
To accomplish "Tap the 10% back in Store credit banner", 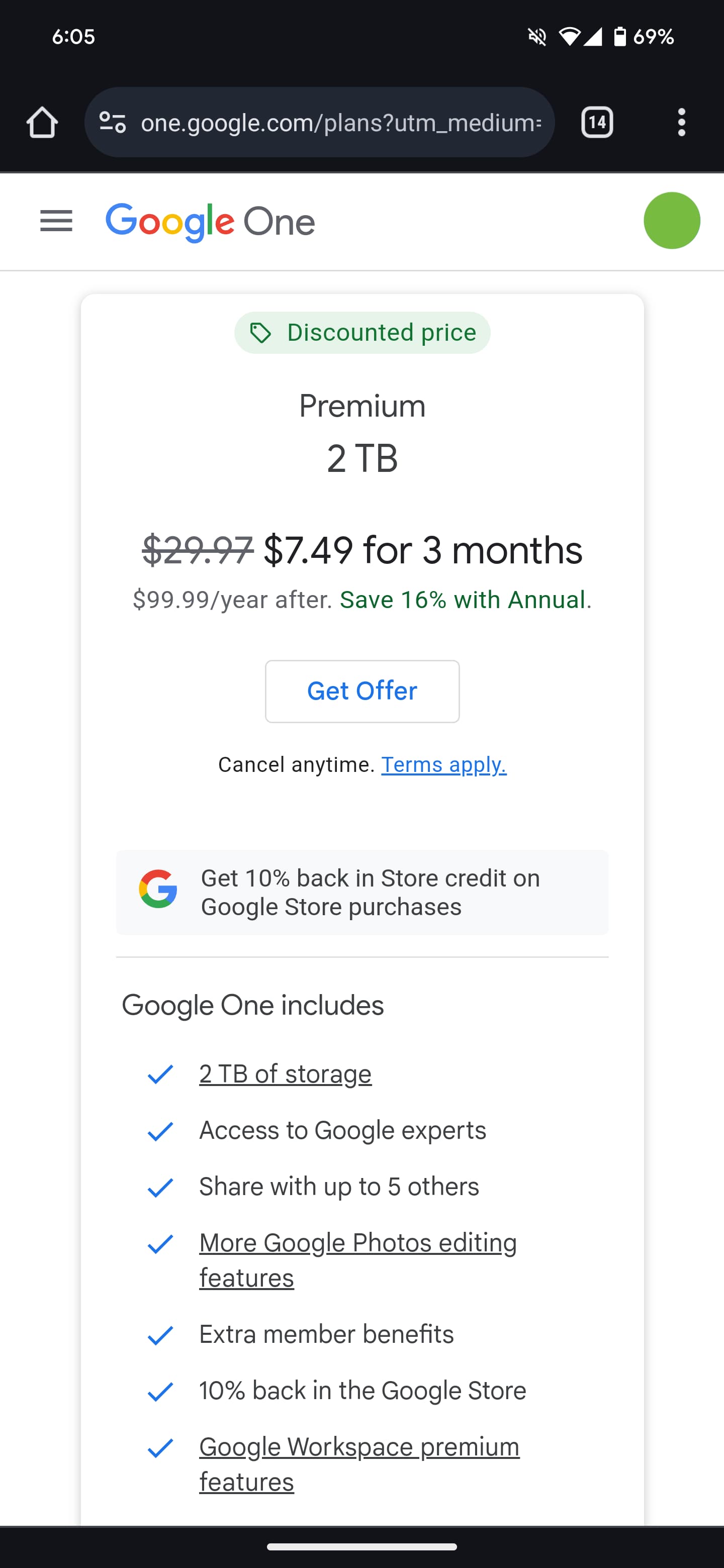I will click(370, 893).
